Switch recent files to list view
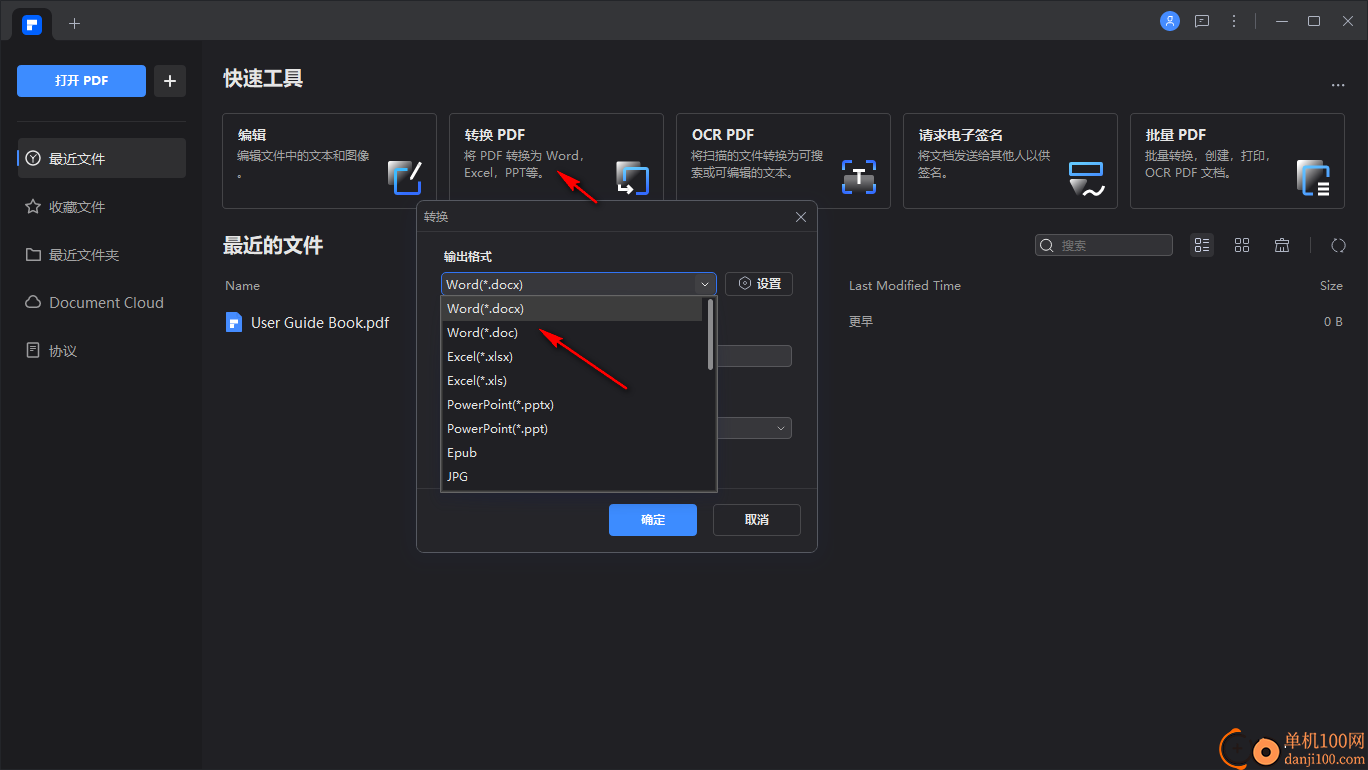 tap(1202, 245)
